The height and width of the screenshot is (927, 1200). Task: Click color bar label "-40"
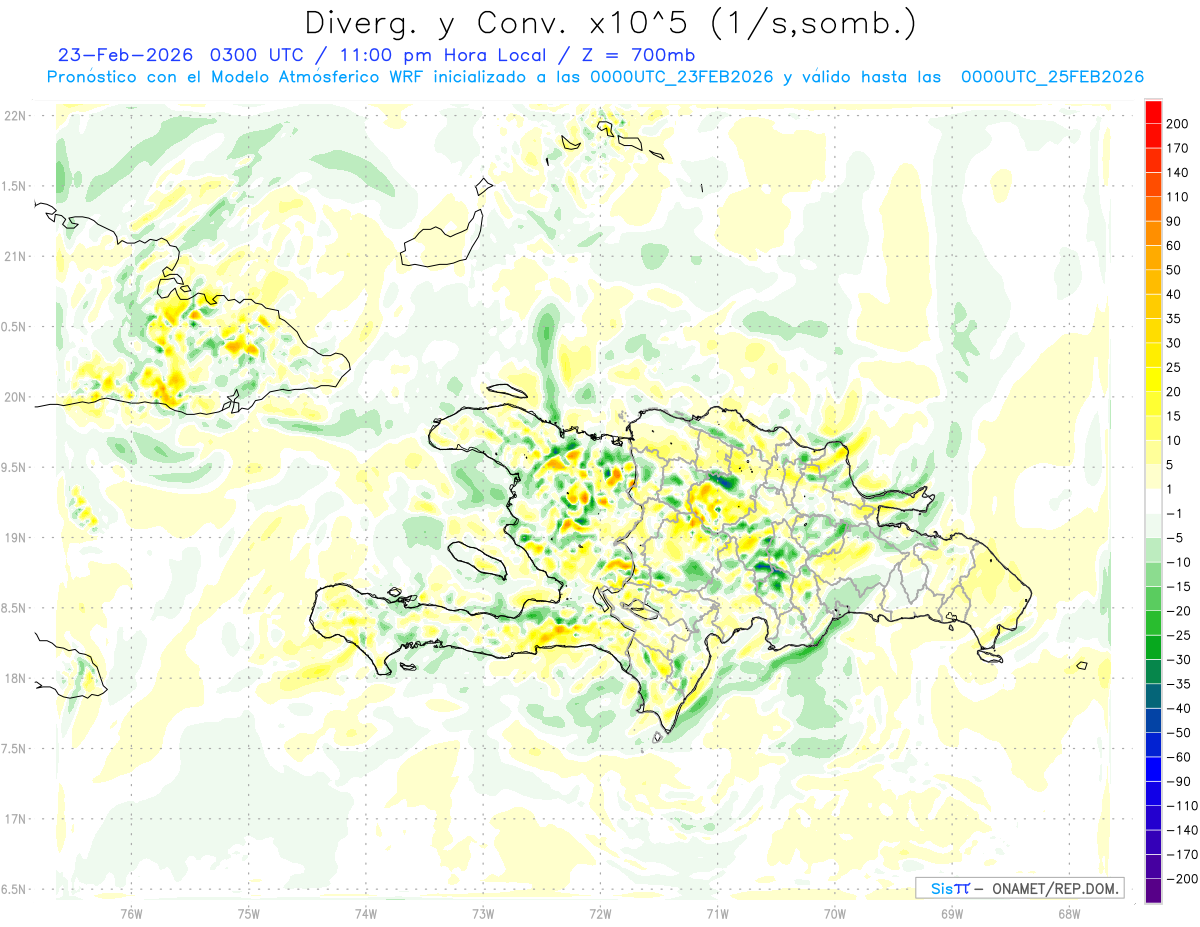1179,708
